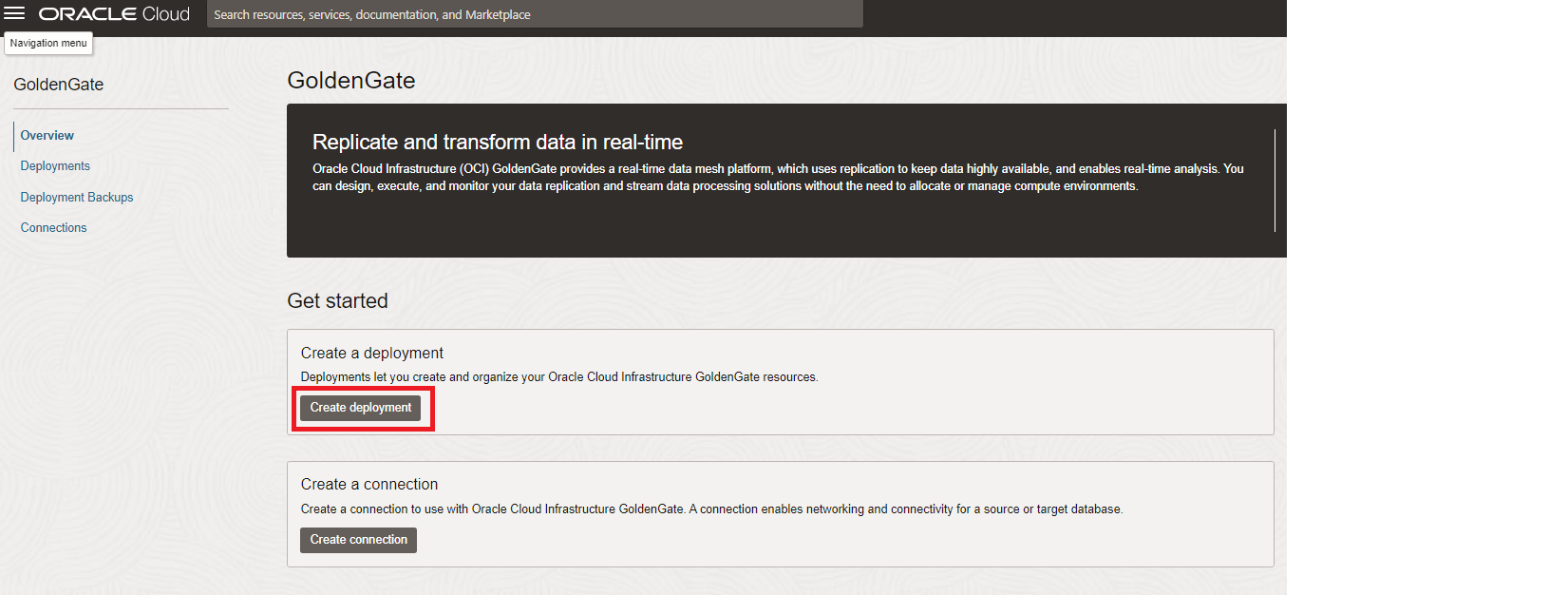Click the Oracle Cloud logo
Image resolution: width=1568 pixels, height=595 pixels.
point(114,14)
